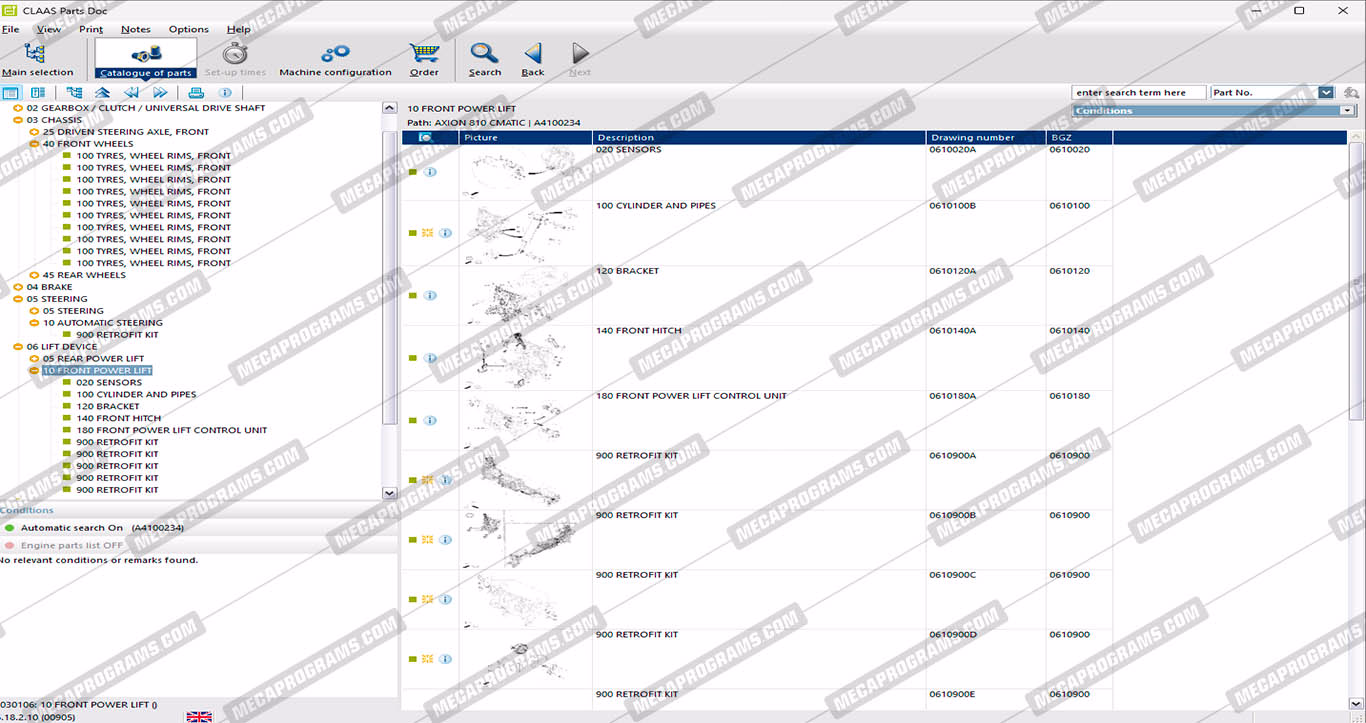
Task: Open the Main selection tree icon
Action: (36, 54)
